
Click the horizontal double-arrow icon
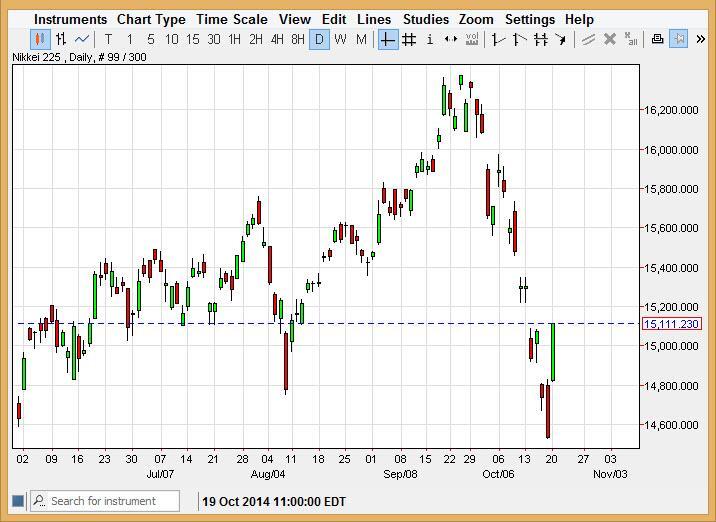[x=451, y=40]
